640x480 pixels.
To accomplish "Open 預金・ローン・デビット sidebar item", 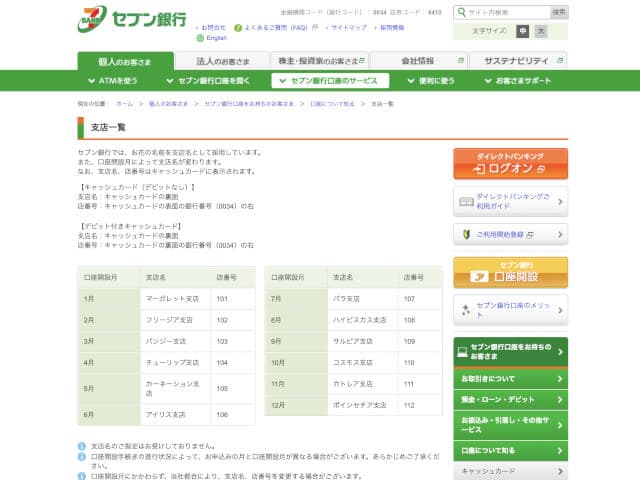I will 511,400.
